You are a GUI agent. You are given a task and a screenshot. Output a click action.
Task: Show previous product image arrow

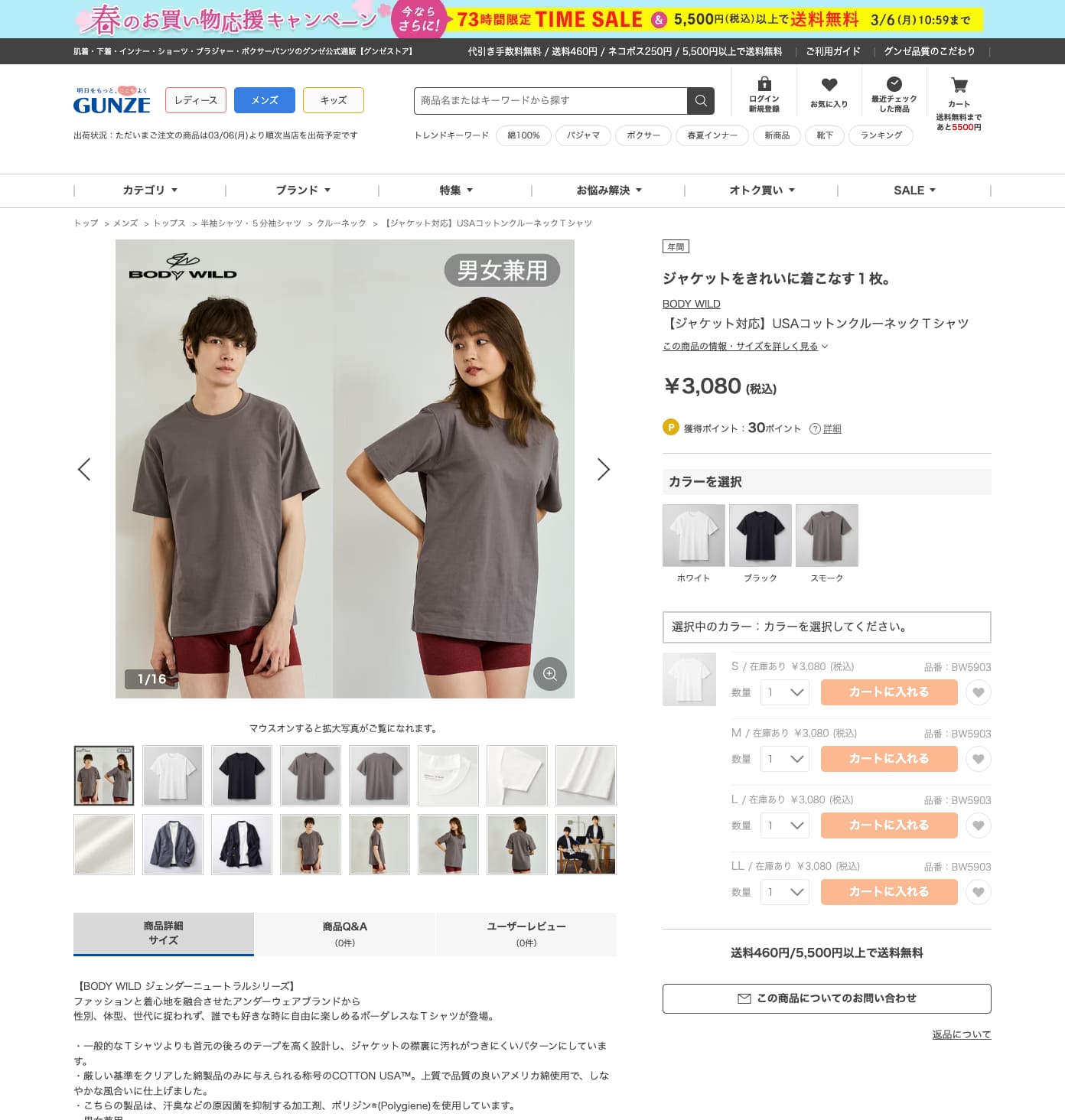tap(84, 469)
